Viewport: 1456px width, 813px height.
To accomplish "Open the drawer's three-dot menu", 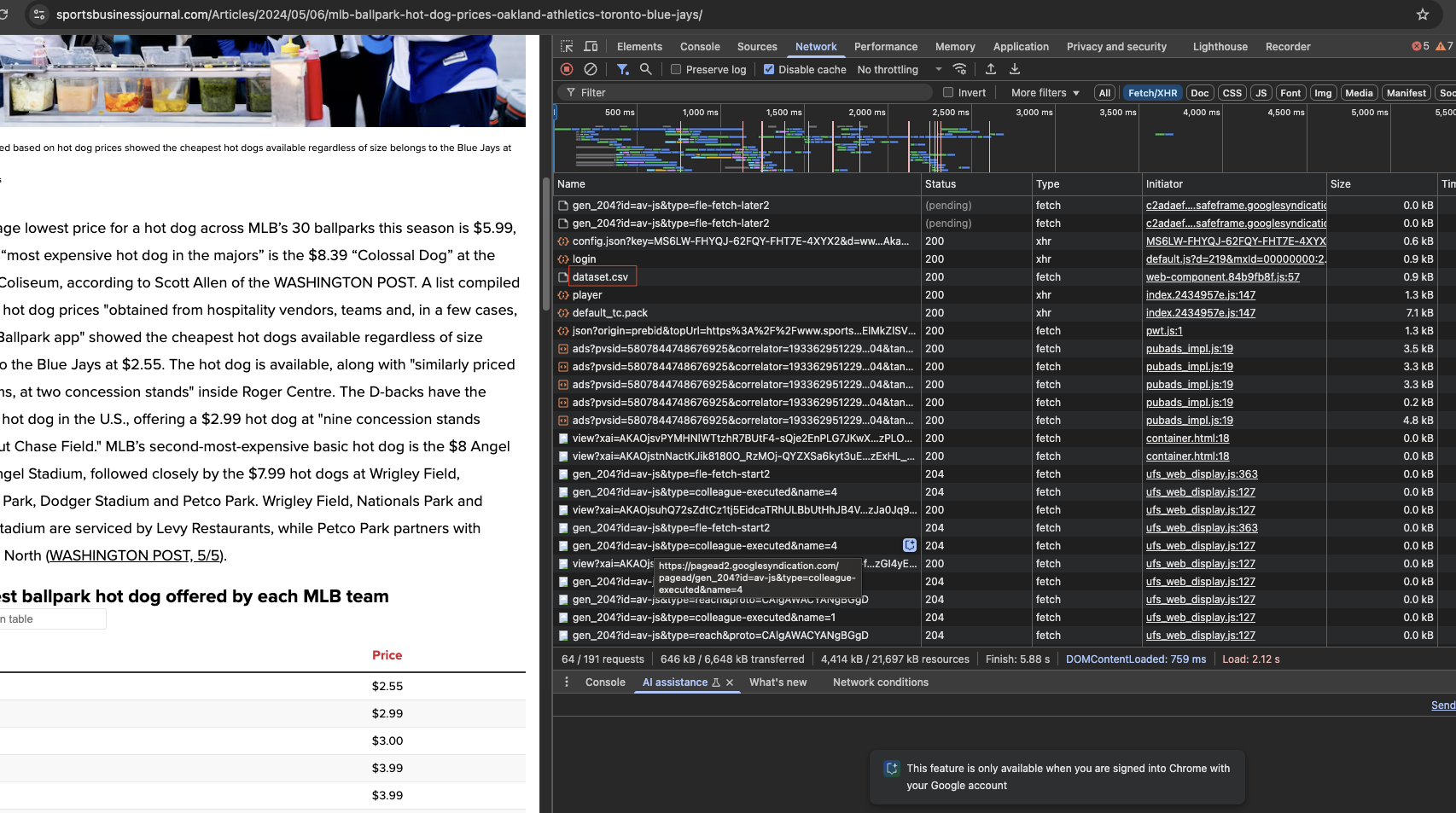I will point(567,682).
